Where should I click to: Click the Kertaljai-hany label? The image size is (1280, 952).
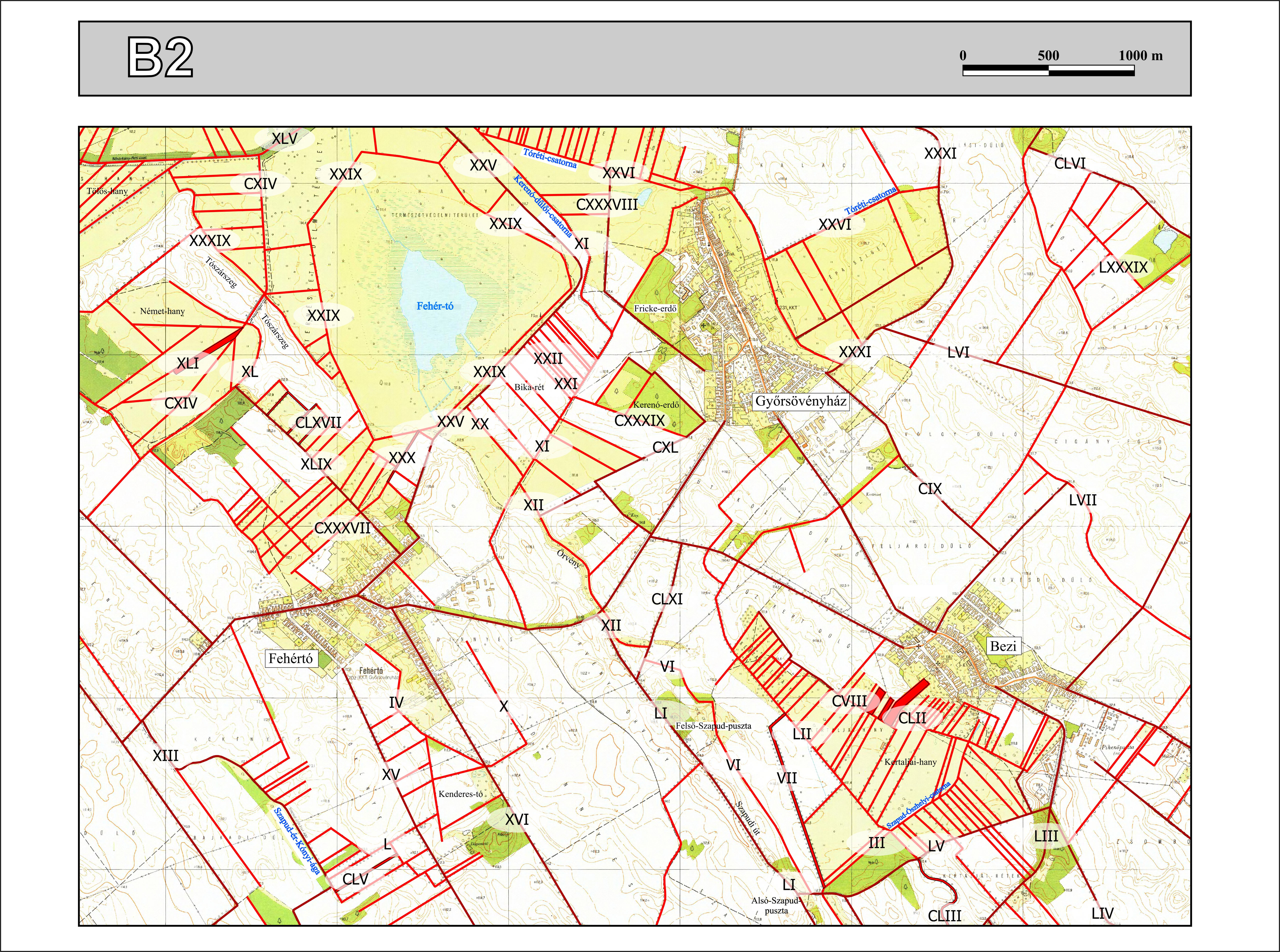[x=910, y=762]
